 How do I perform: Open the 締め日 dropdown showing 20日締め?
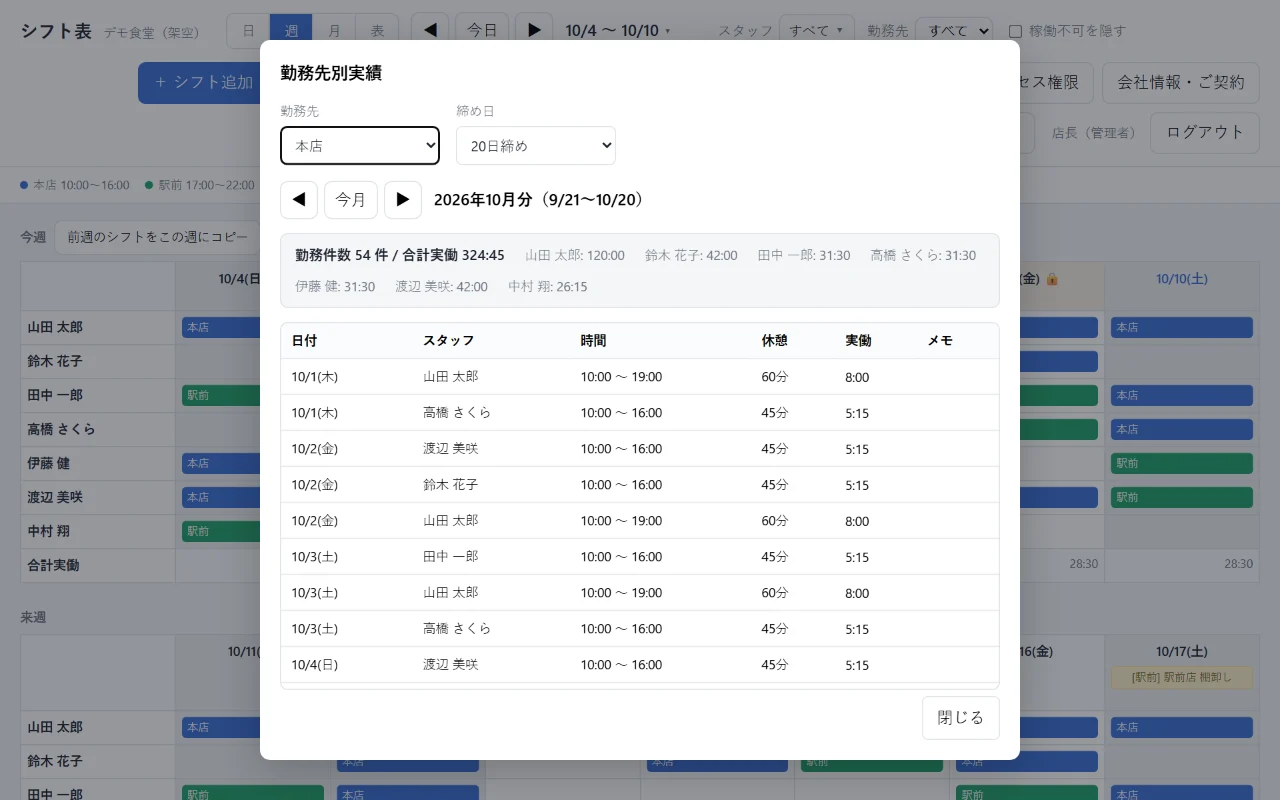536,146
